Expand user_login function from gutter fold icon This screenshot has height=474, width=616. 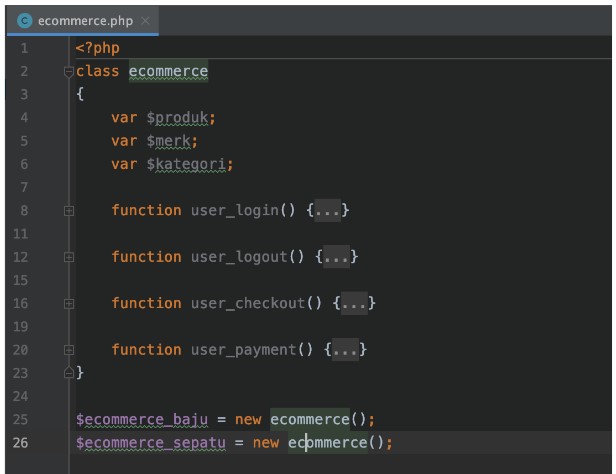point(68,211)
